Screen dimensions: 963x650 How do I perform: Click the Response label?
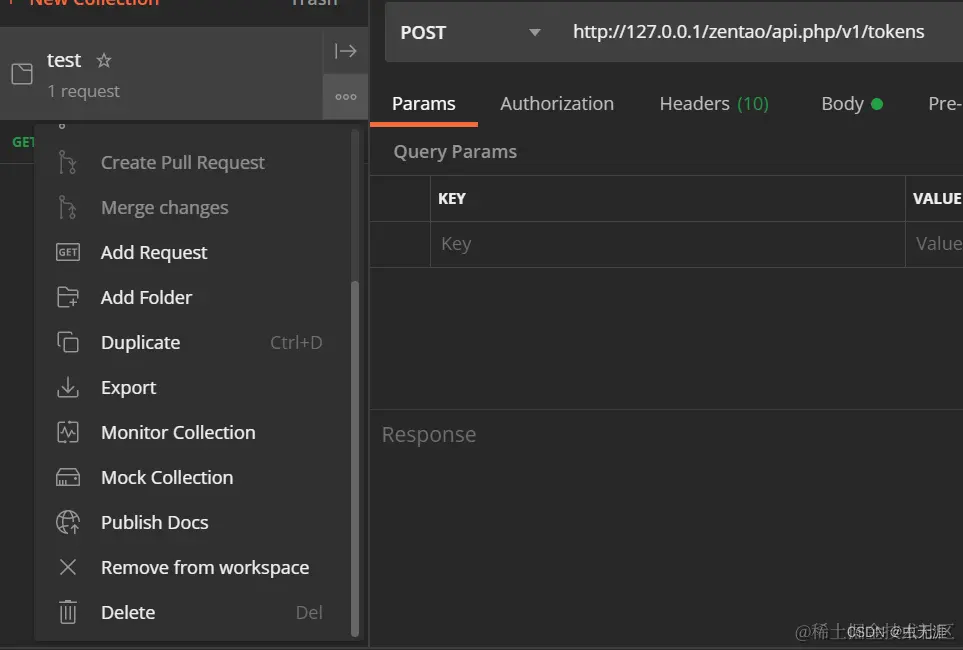click(429, 434)
